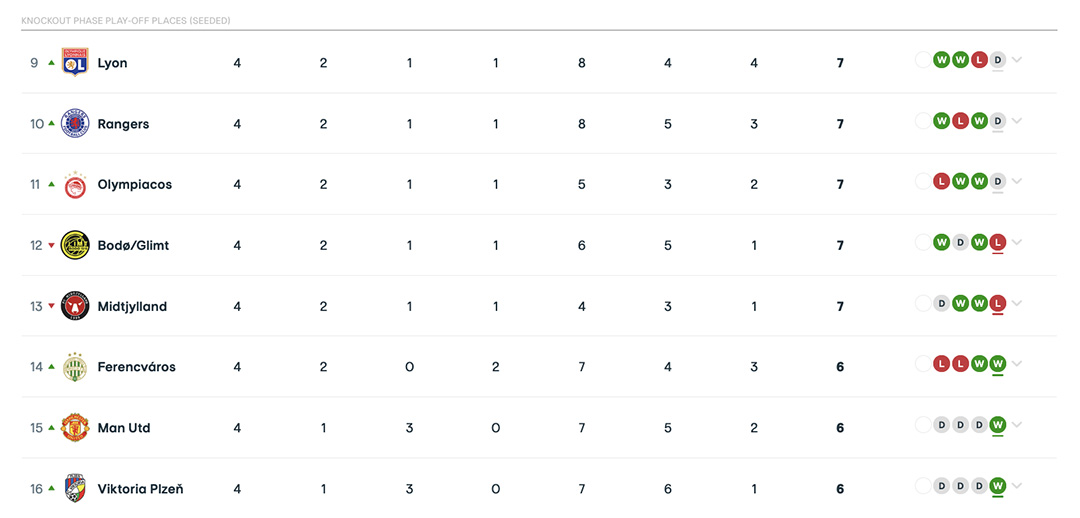The height and width of the screenshot is (518, 1080).
Task: Click Bodø/Glimt's latest loss form badge
Action: [x=997, y=242]
